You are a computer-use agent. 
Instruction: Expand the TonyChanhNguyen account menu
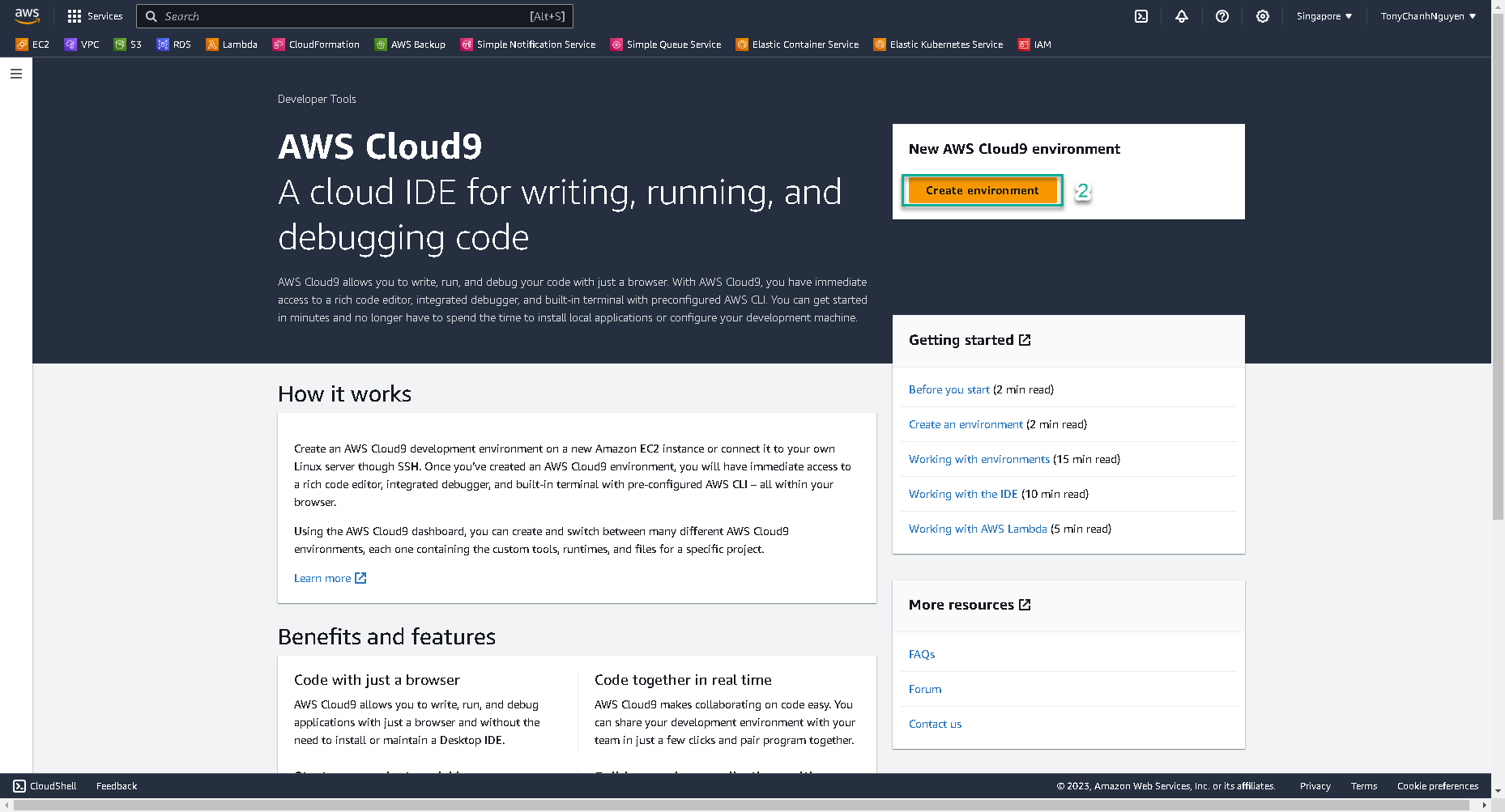point(1427,16)
